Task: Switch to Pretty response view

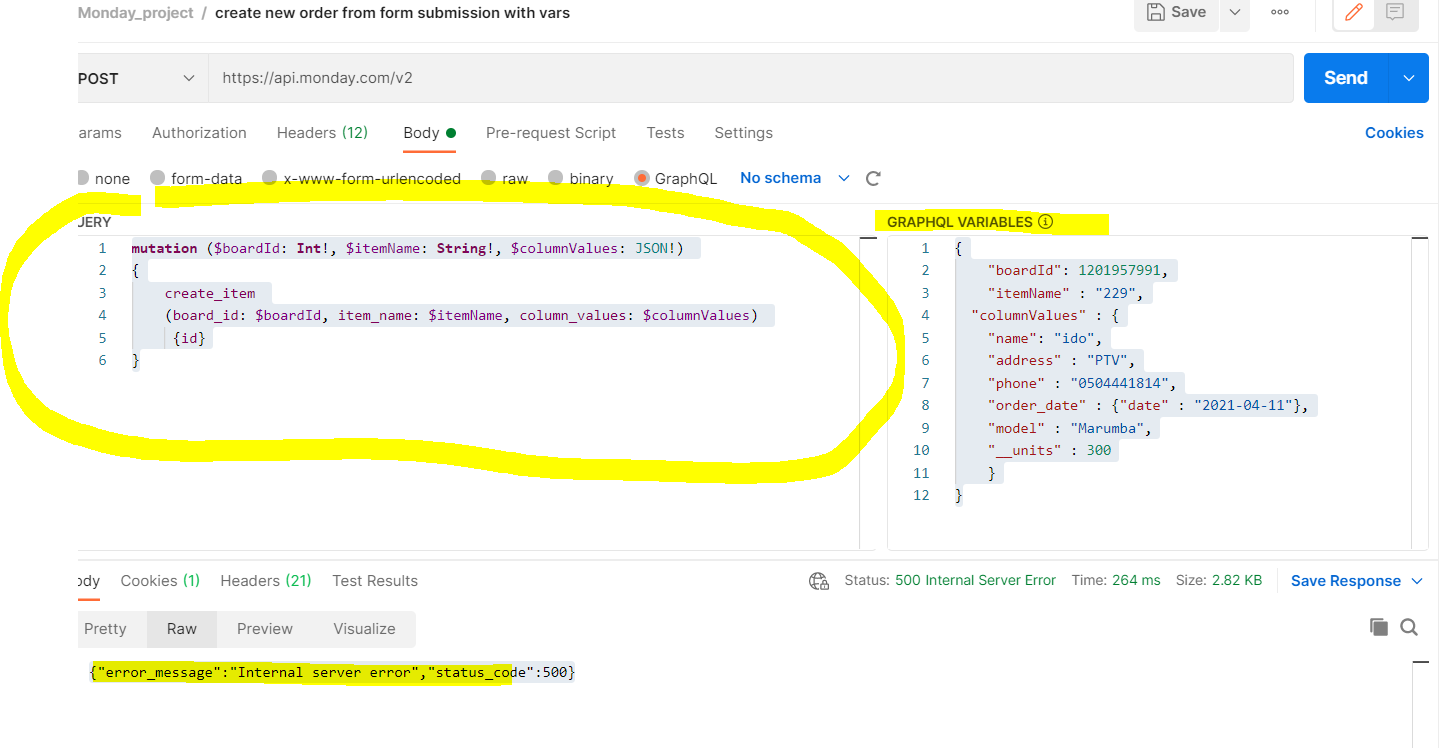Action: pyautogui.click(x=105, y=629)
